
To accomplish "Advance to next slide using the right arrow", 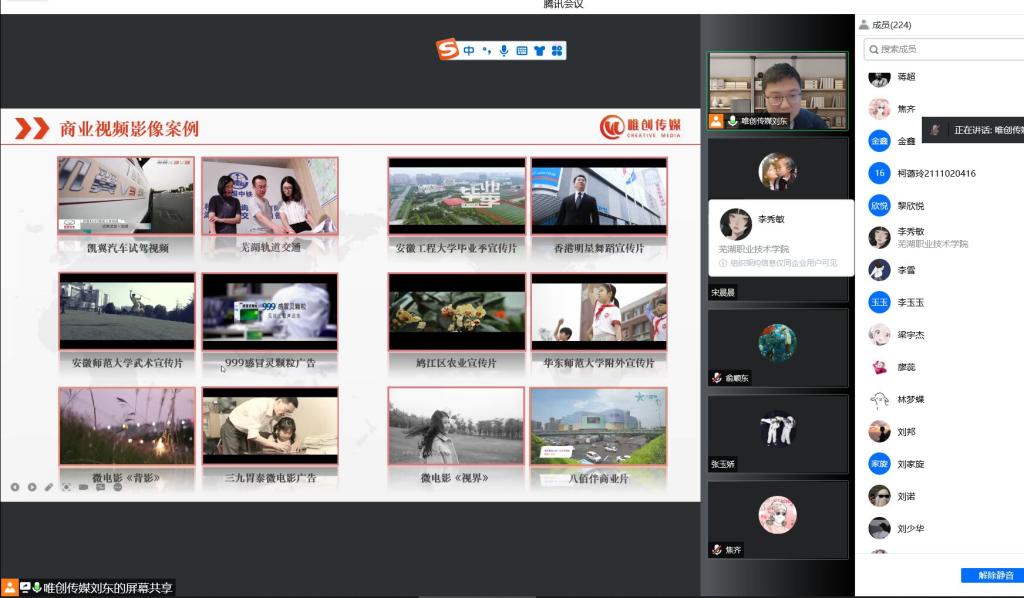I will pos(32,487).
